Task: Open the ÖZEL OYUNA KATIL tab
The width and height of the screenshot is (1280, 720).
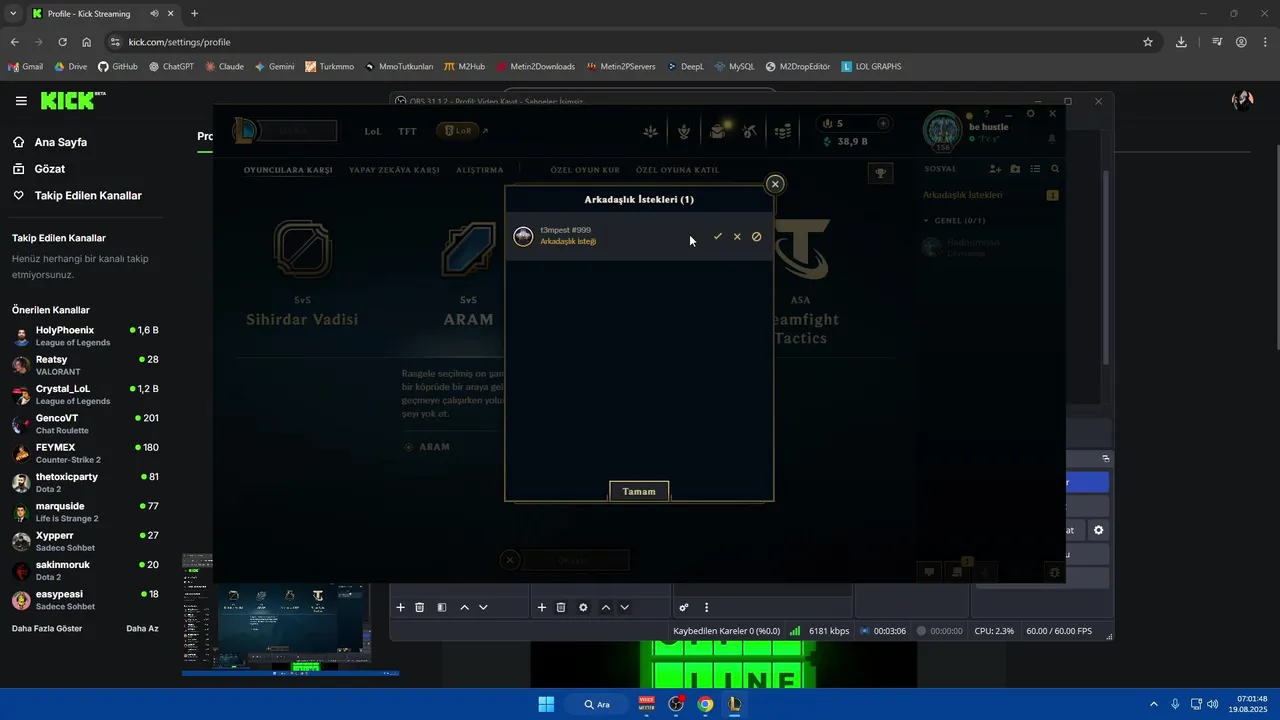Action: [x=678, y=170]
